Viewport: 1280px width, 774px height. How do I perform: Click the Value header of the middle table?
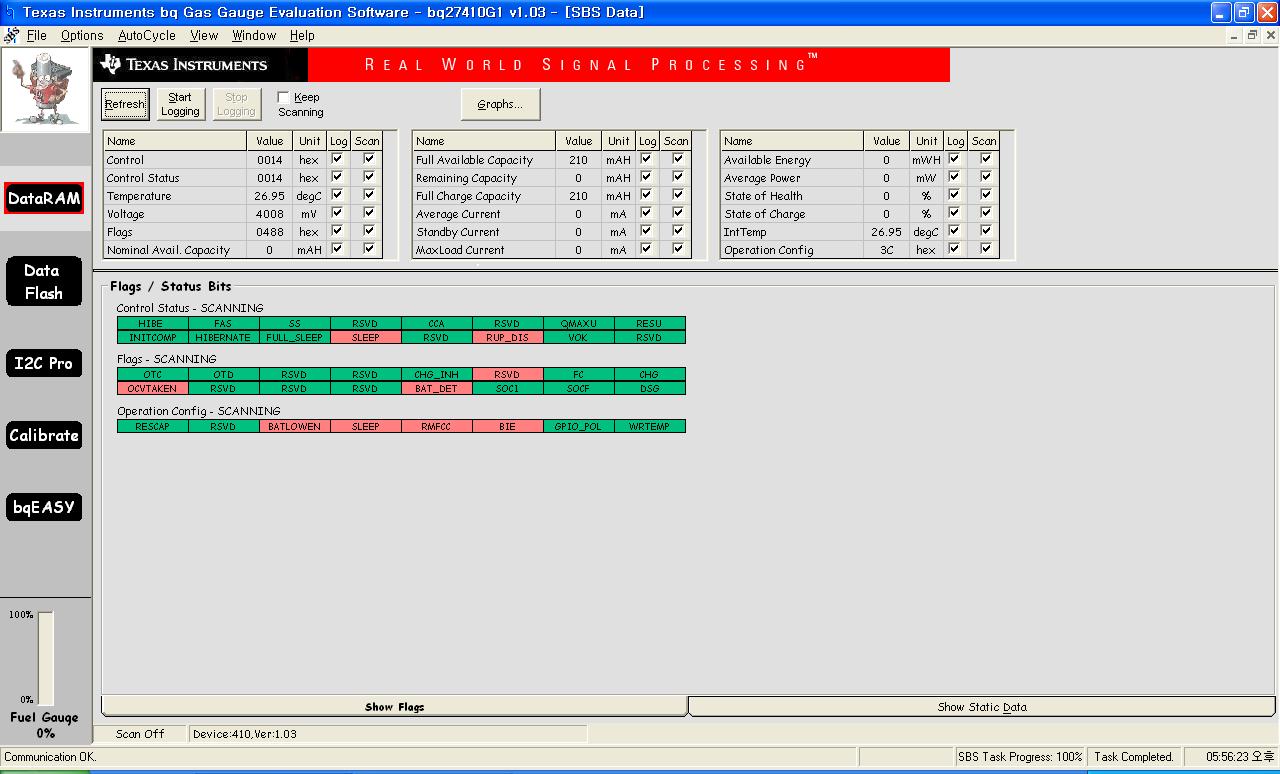578,141
